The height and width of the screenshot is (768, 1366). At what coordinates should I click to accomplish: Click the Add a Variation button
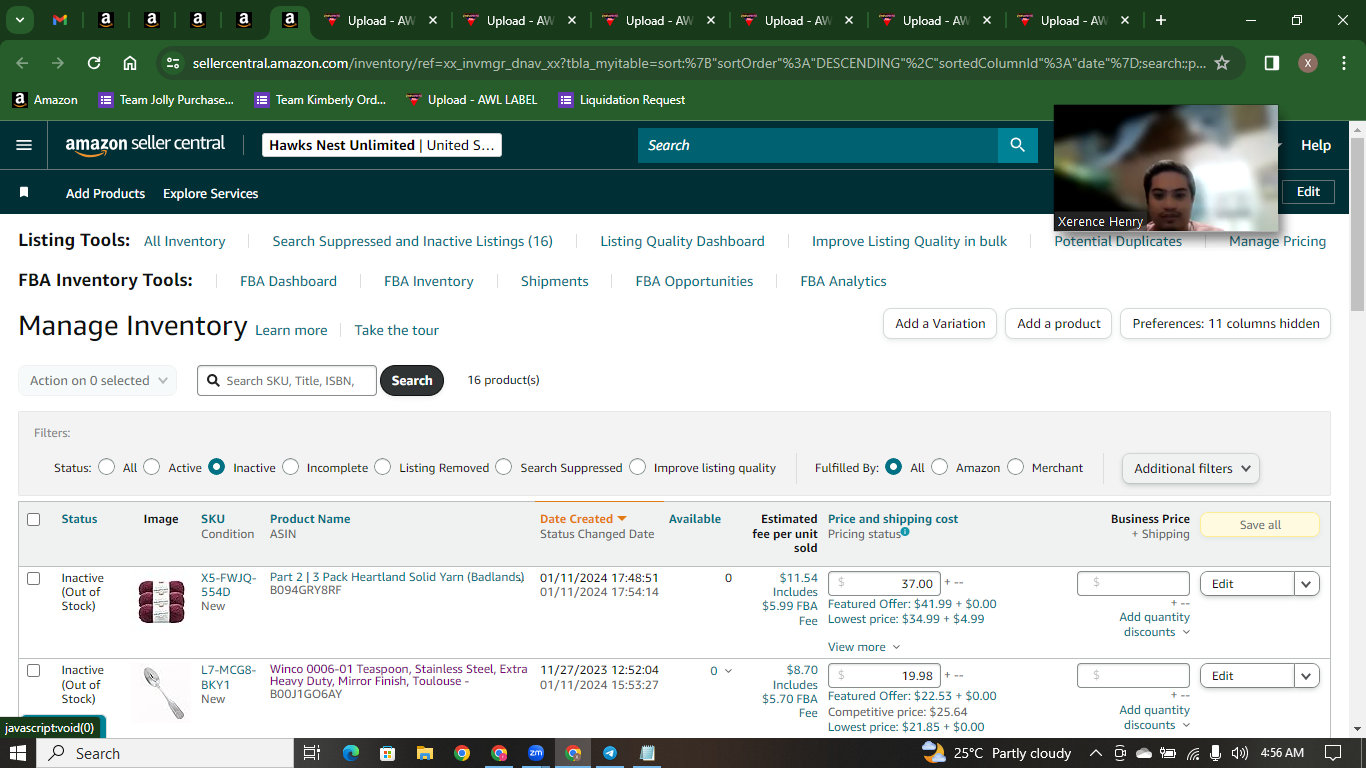point(940,323)
